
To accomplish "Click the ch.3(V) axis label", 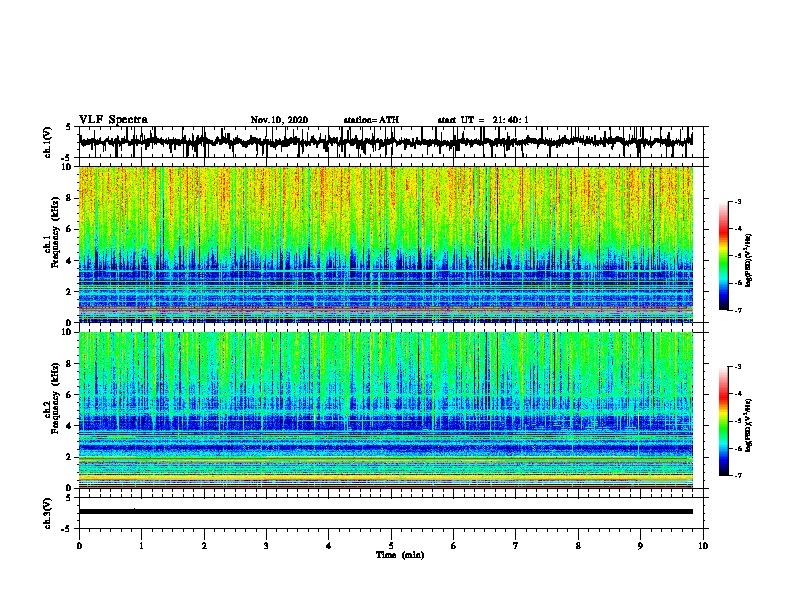I will (x=48, y=513).
